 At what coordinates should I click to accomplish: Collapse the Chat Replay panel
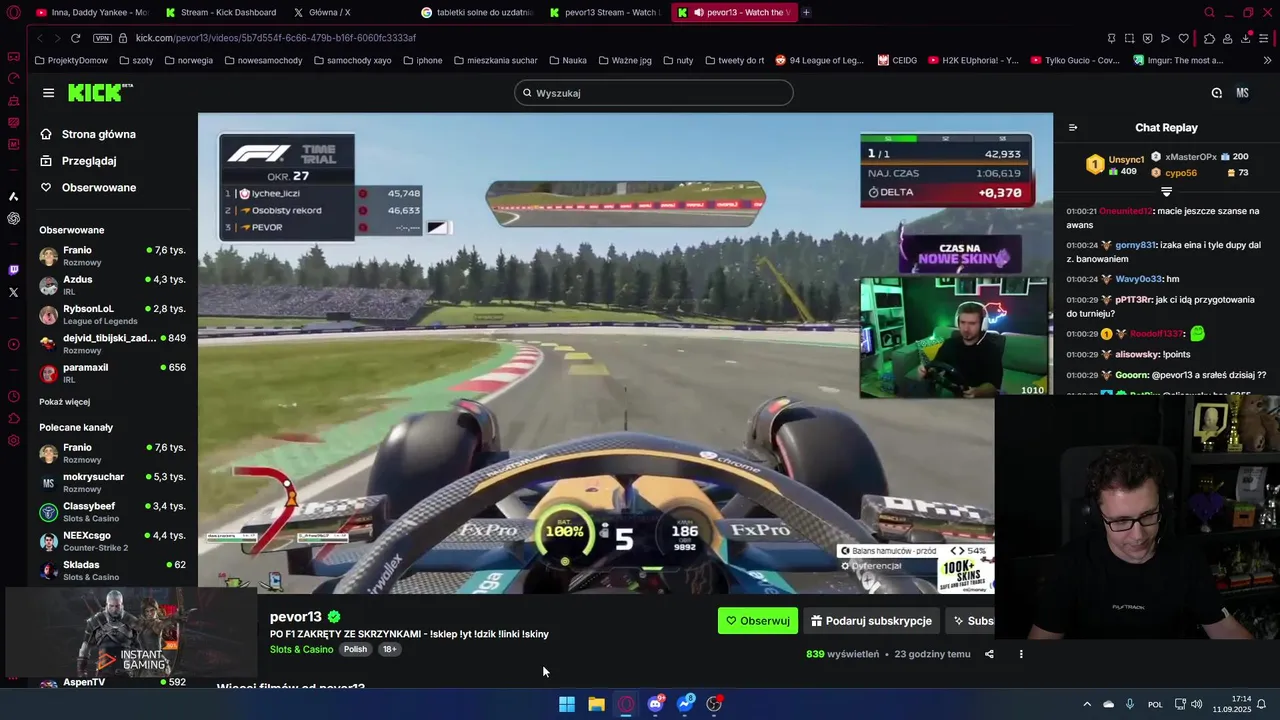coord(1073,128)
